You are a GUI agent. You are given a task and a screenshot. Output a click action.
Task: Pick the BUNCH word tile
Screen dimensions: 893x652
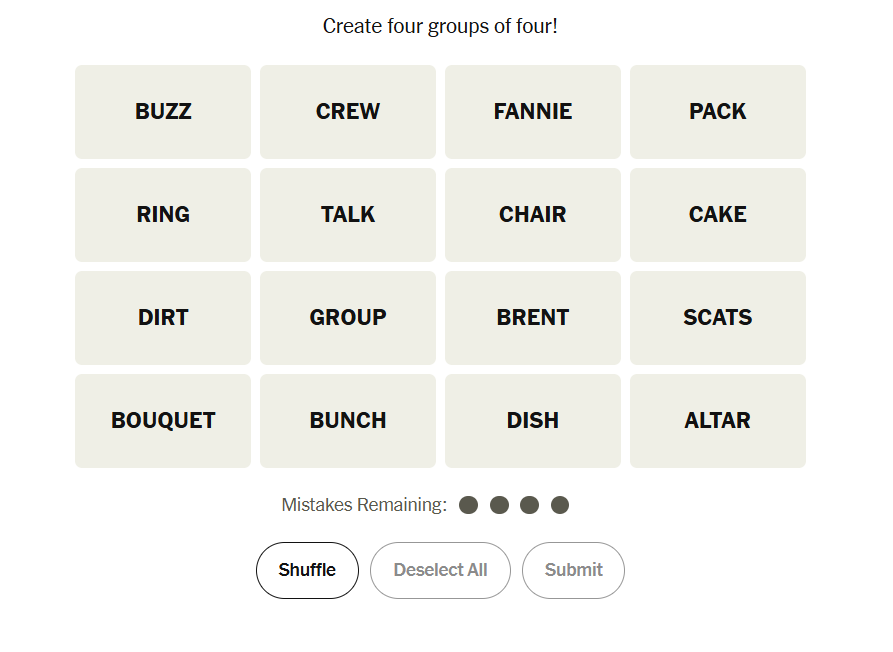[348, 421]
